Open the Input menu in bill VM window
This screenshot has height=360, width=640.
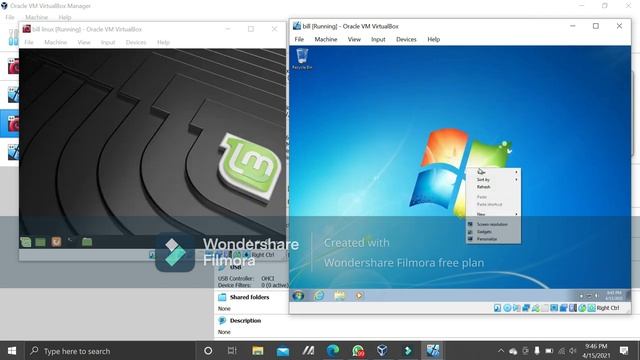378,39
